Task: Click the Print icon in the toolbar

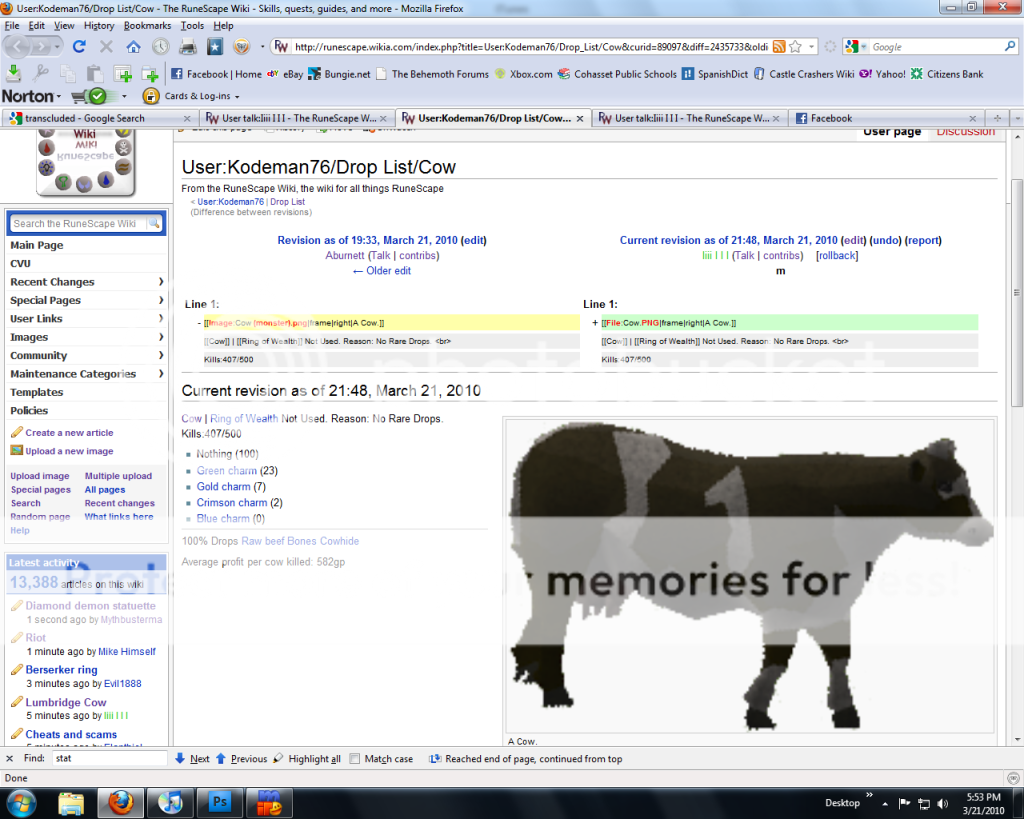Action: point(187,47)
